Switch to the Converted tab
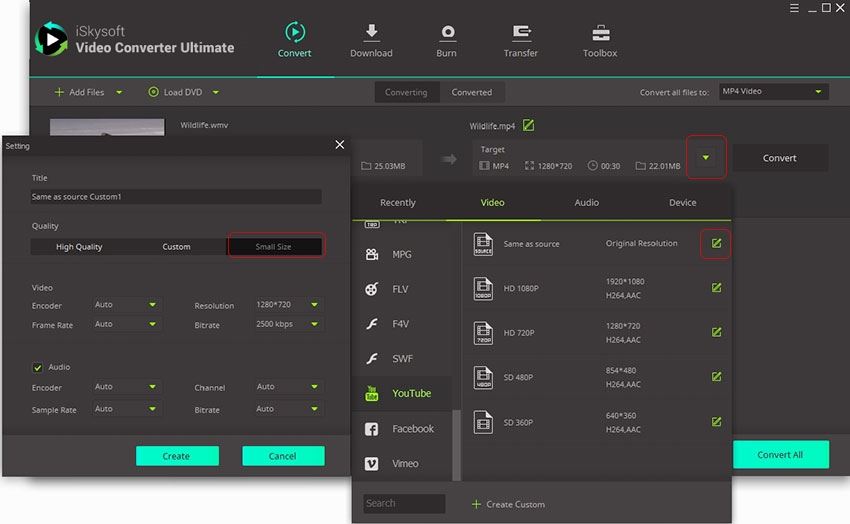 pos(471,92)
